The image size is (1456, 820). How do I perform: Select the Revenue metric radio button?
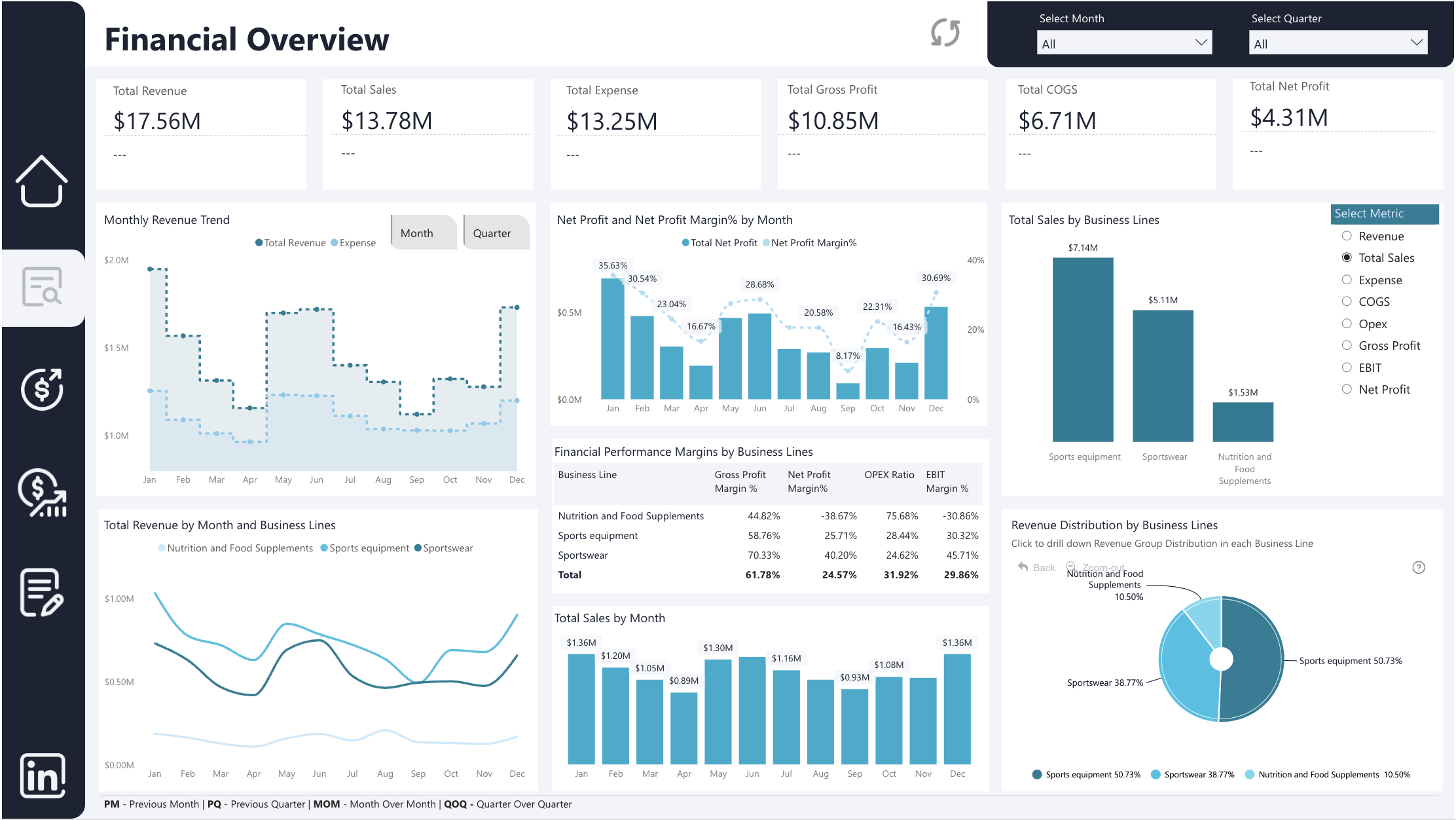coord(1347,236)
